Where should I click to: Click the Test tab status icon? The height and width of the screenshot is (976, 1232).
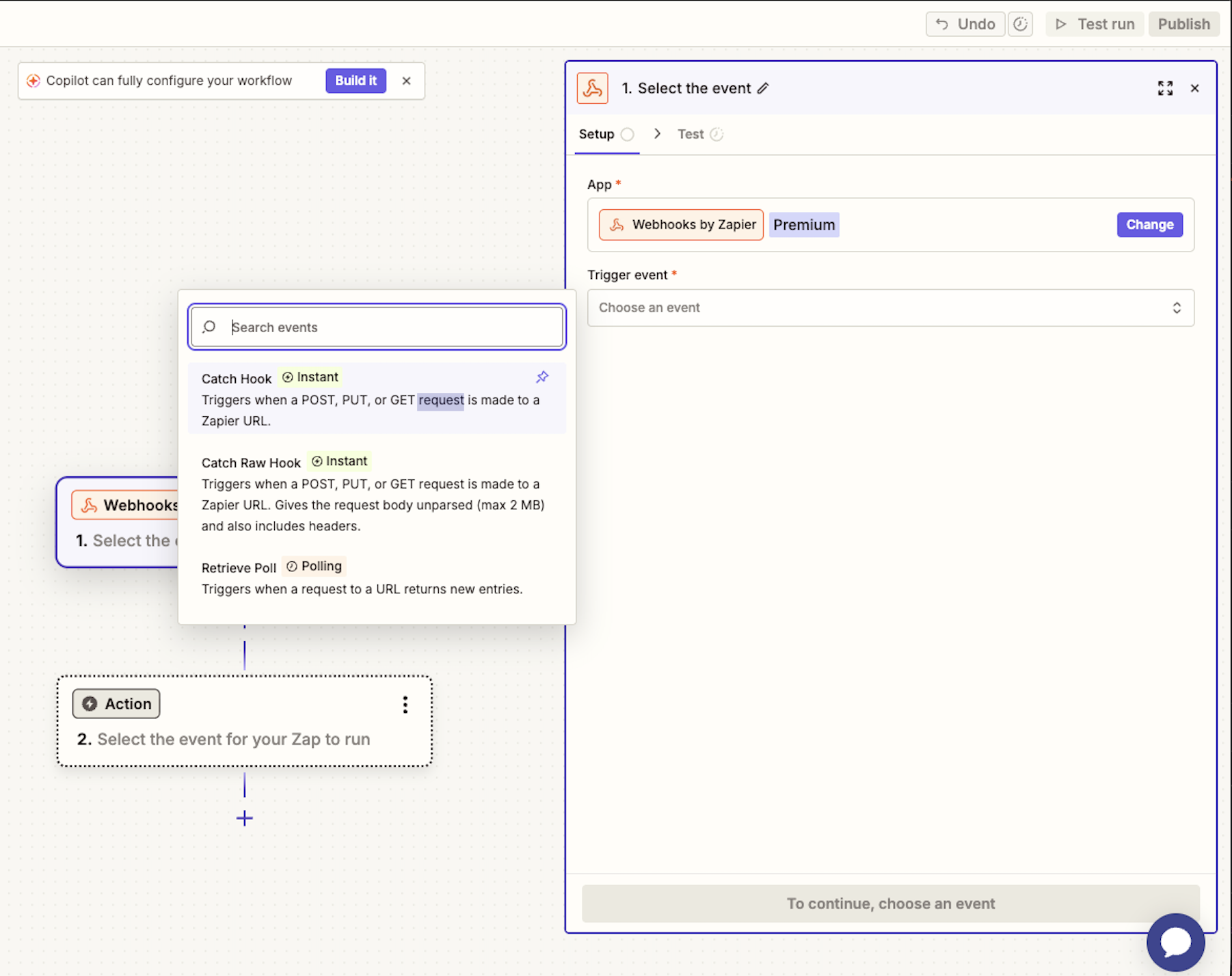pos(717,134)
